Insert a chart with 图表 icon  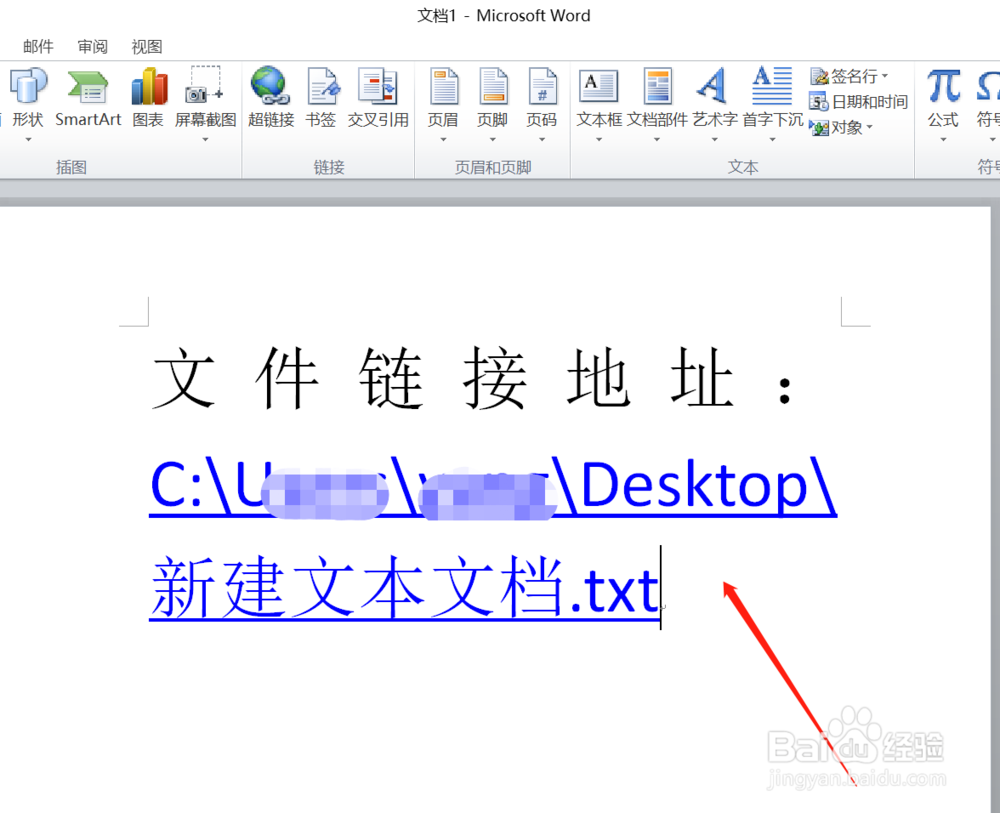pos(148,86)
